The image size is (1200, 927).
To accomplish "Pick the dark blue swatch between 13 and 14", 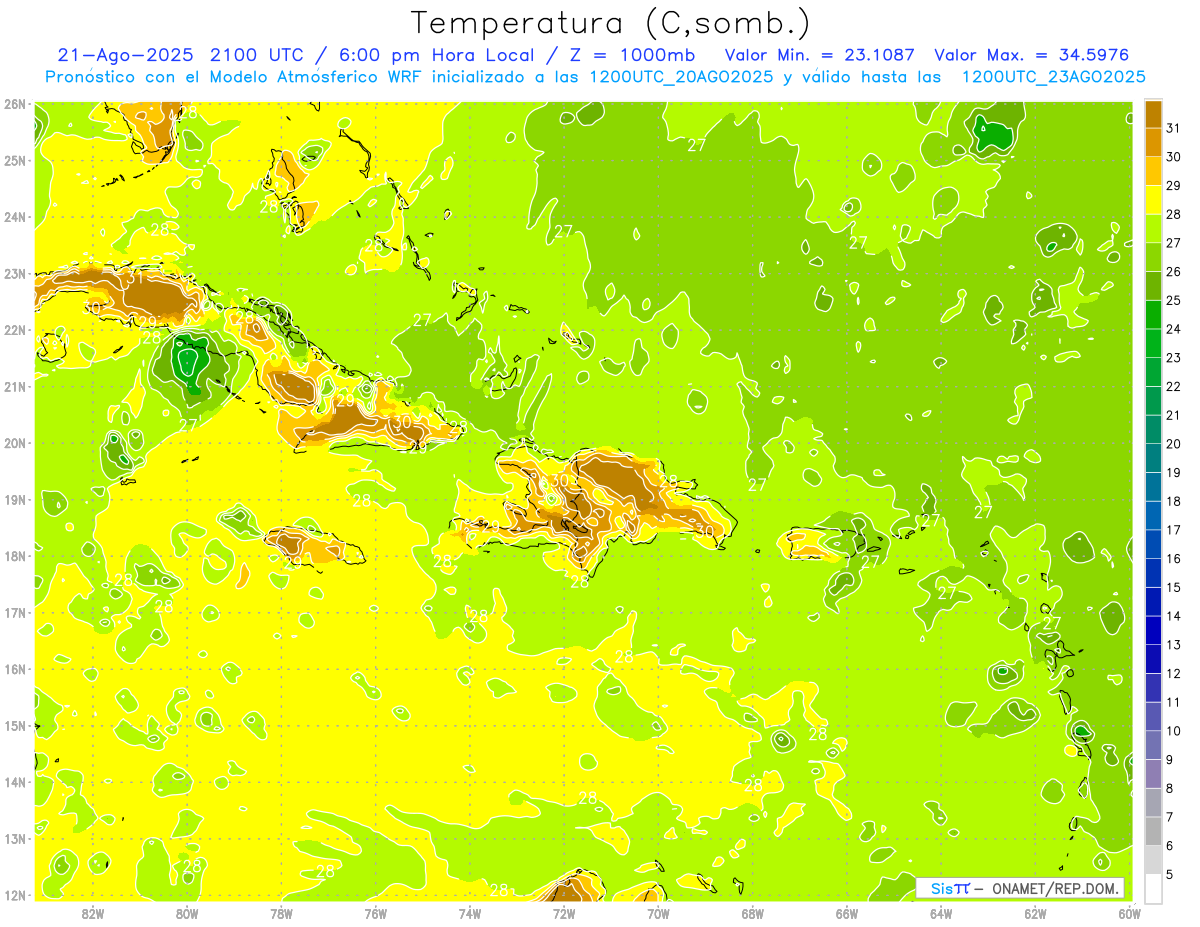I will pyautogui.click(x=1154, y=630).
